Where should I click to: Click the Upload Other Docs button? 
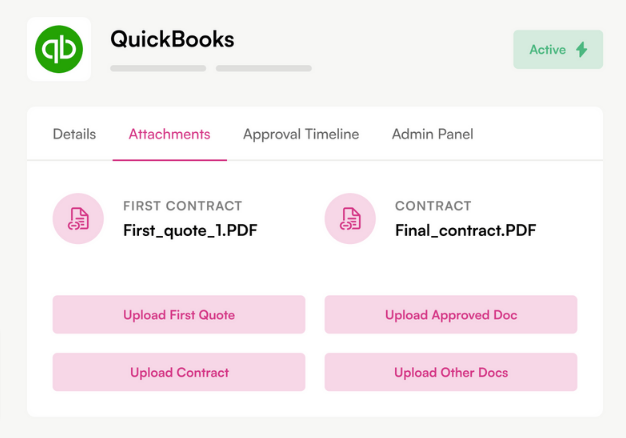[451, 372]
